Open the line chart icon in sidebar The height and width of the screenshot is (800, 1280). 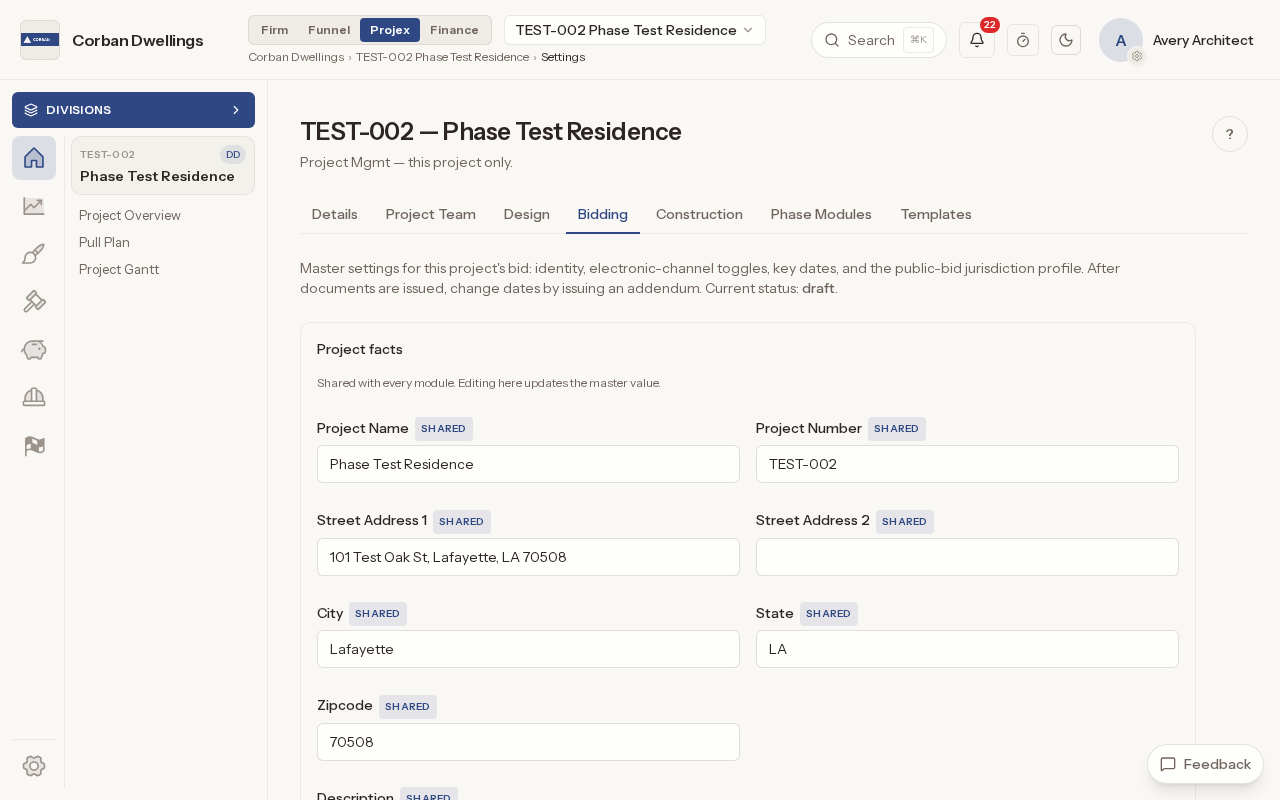click(34, 206)
